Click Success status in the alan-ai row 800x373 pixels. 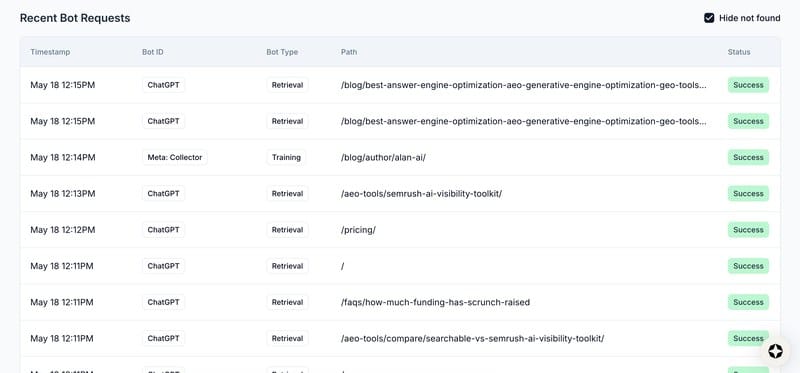(748, 158)
